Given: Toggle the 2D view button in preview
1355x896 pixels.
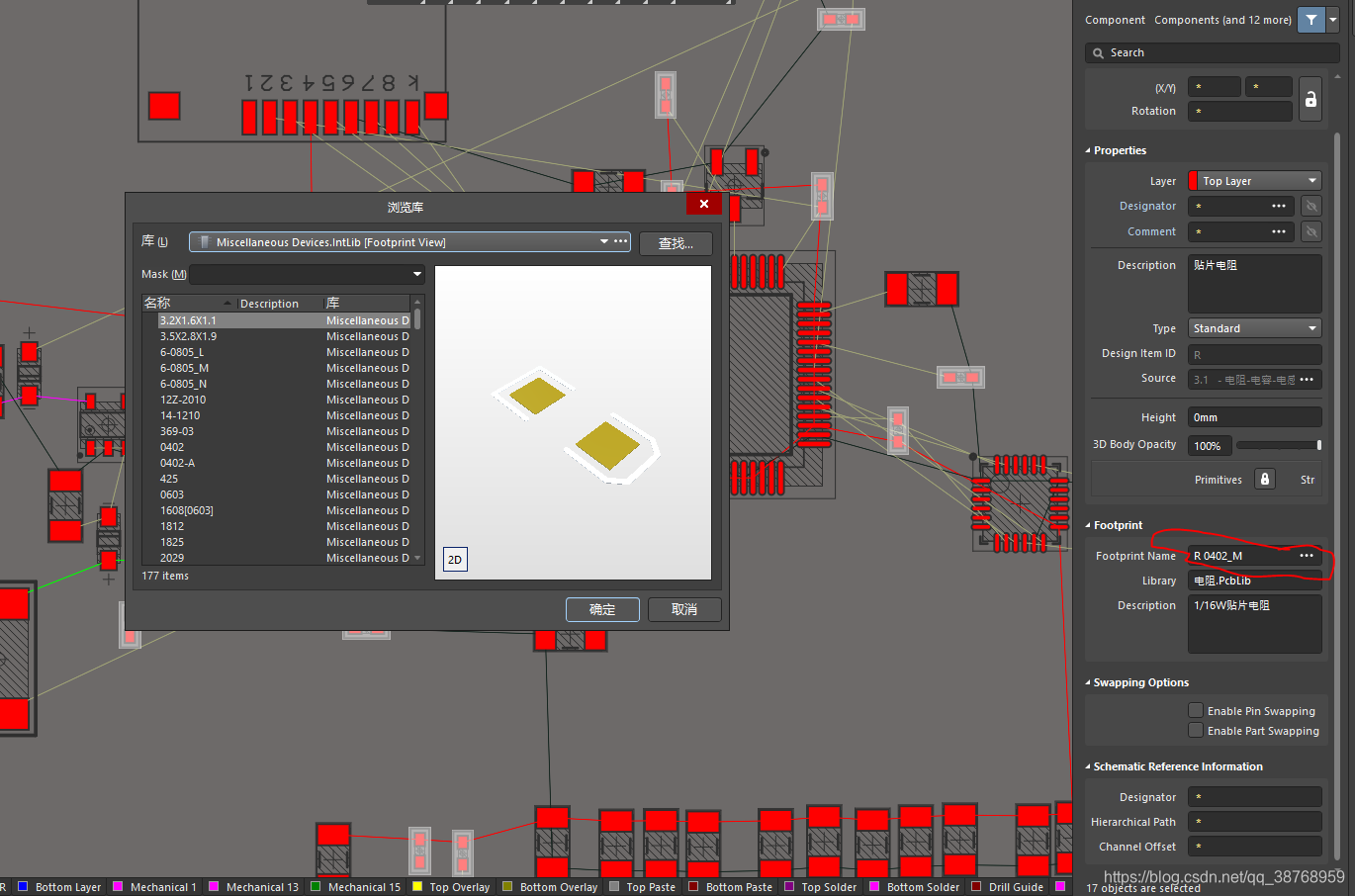Looking at the screenshot, I should click(x=455, y=559).
